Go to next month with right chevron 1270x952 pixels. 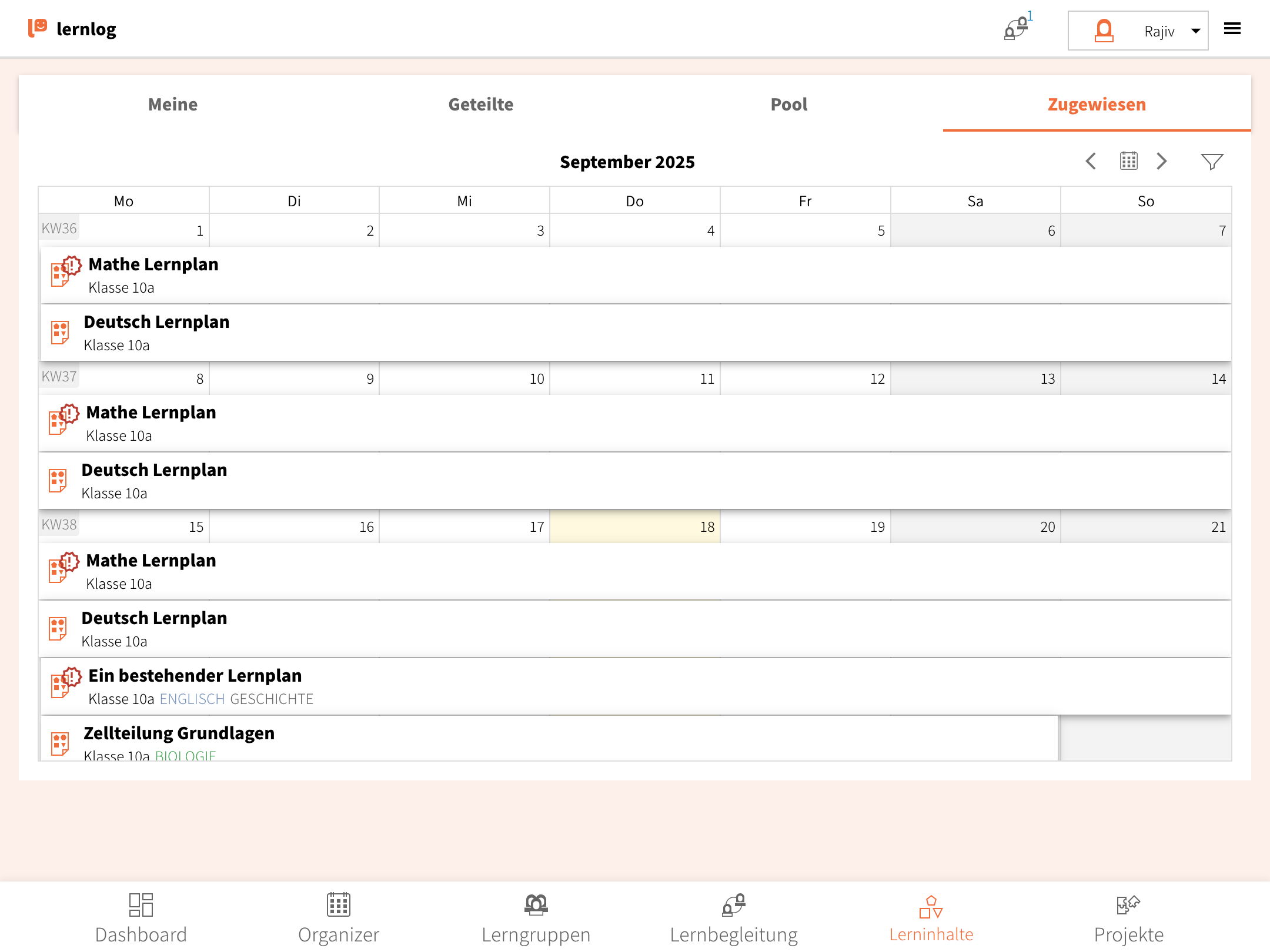1161,161
